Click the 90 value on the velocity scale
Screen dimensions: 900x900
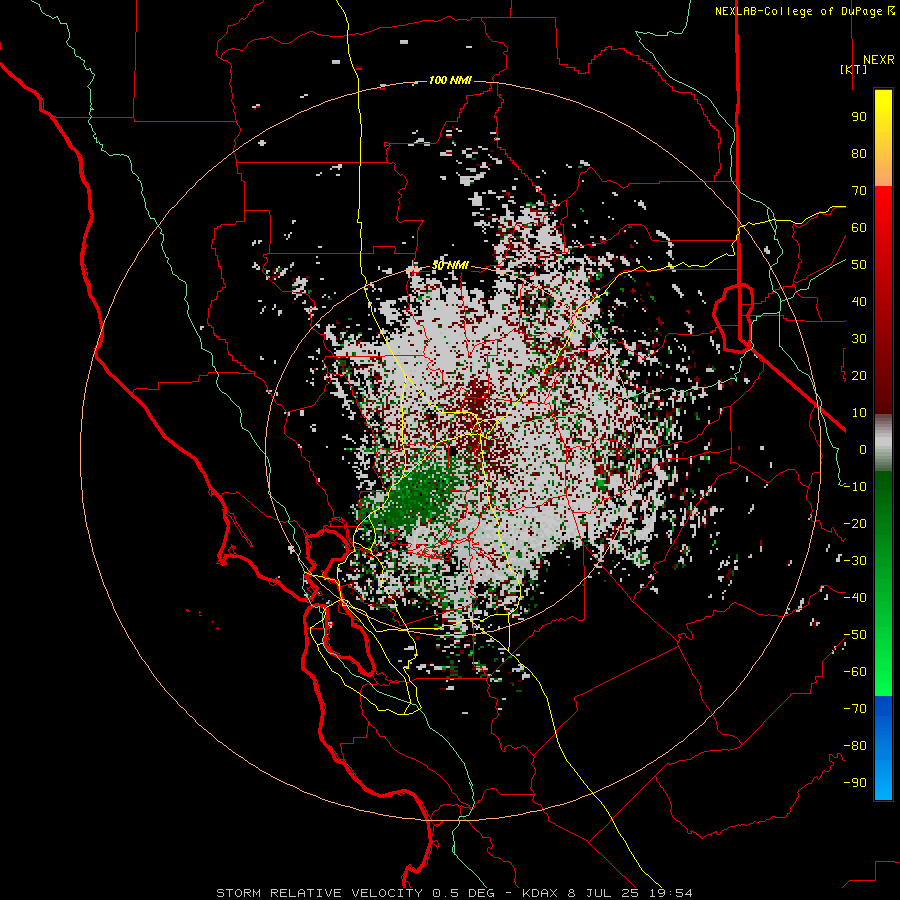pos(859,117)
